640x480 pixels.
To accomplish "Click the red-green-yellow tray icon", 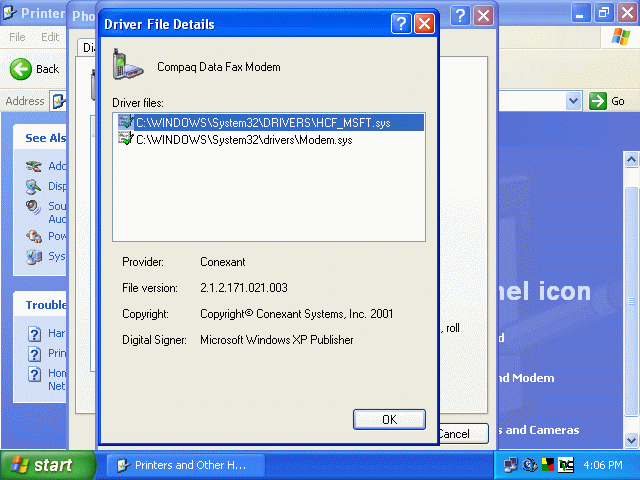I will [x=548, y=464].
